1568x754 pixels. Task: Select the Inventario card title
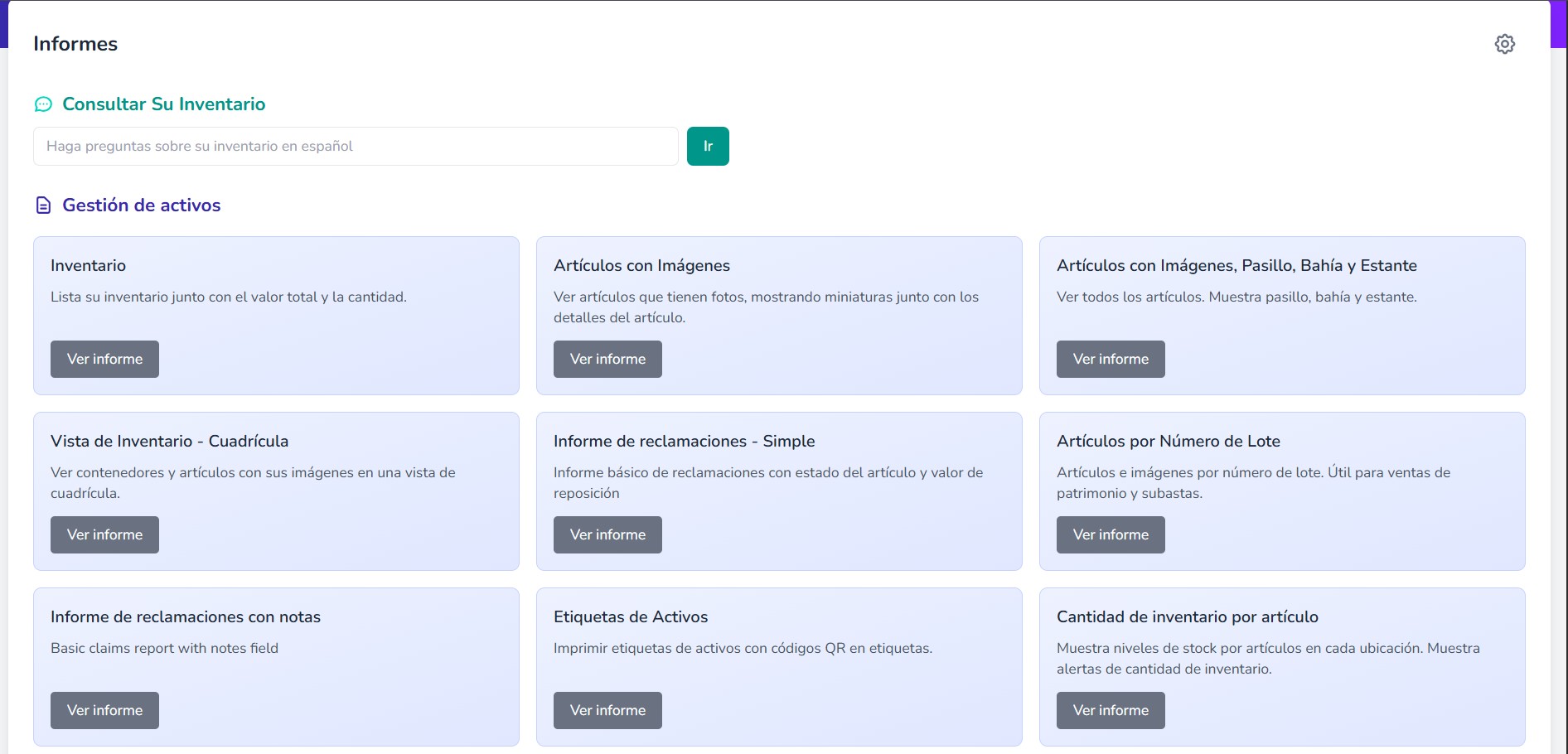[x=88, y=266]
